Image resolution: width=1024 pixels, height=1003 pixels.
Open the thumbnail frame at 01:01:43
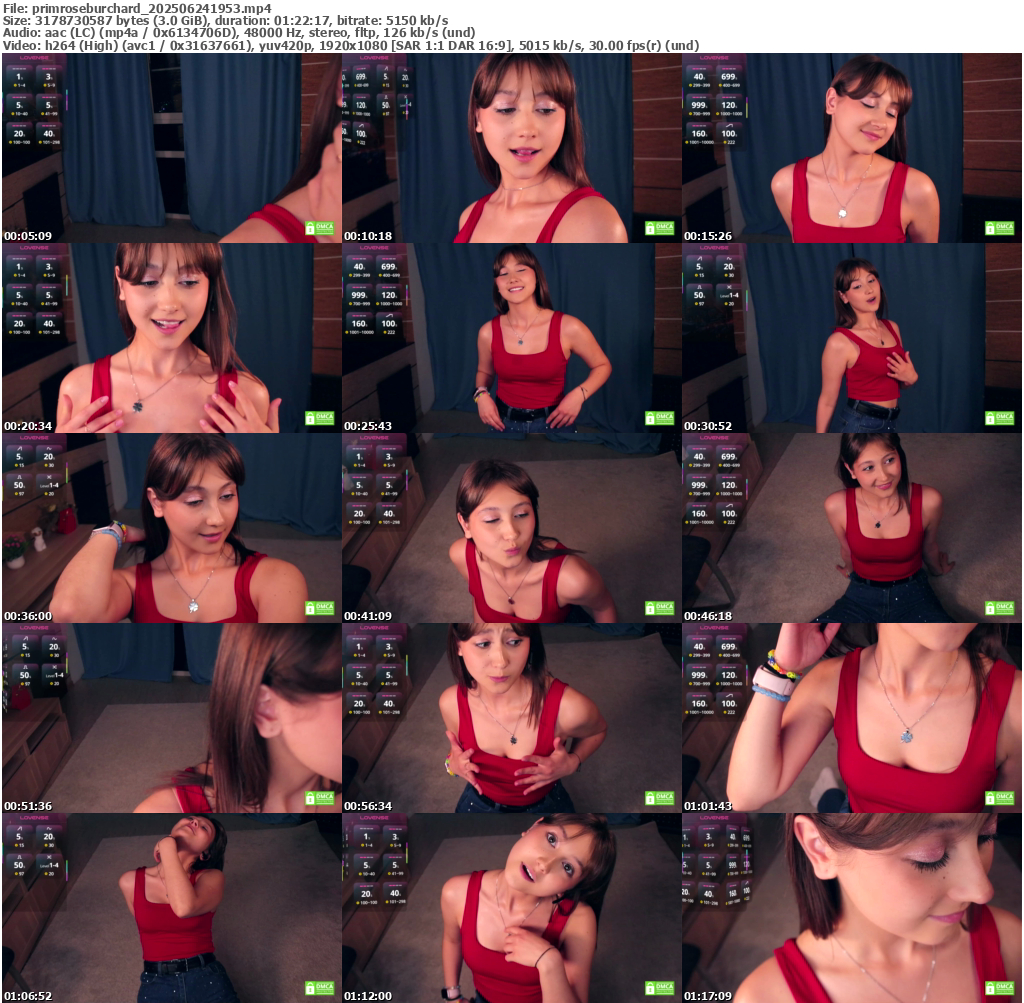click(x=852, y=718)
